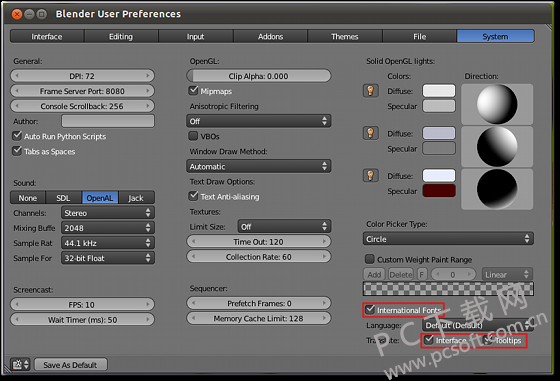
Task: Toggle the Translate Tooltips checkbox
Action: click(488, 340)
